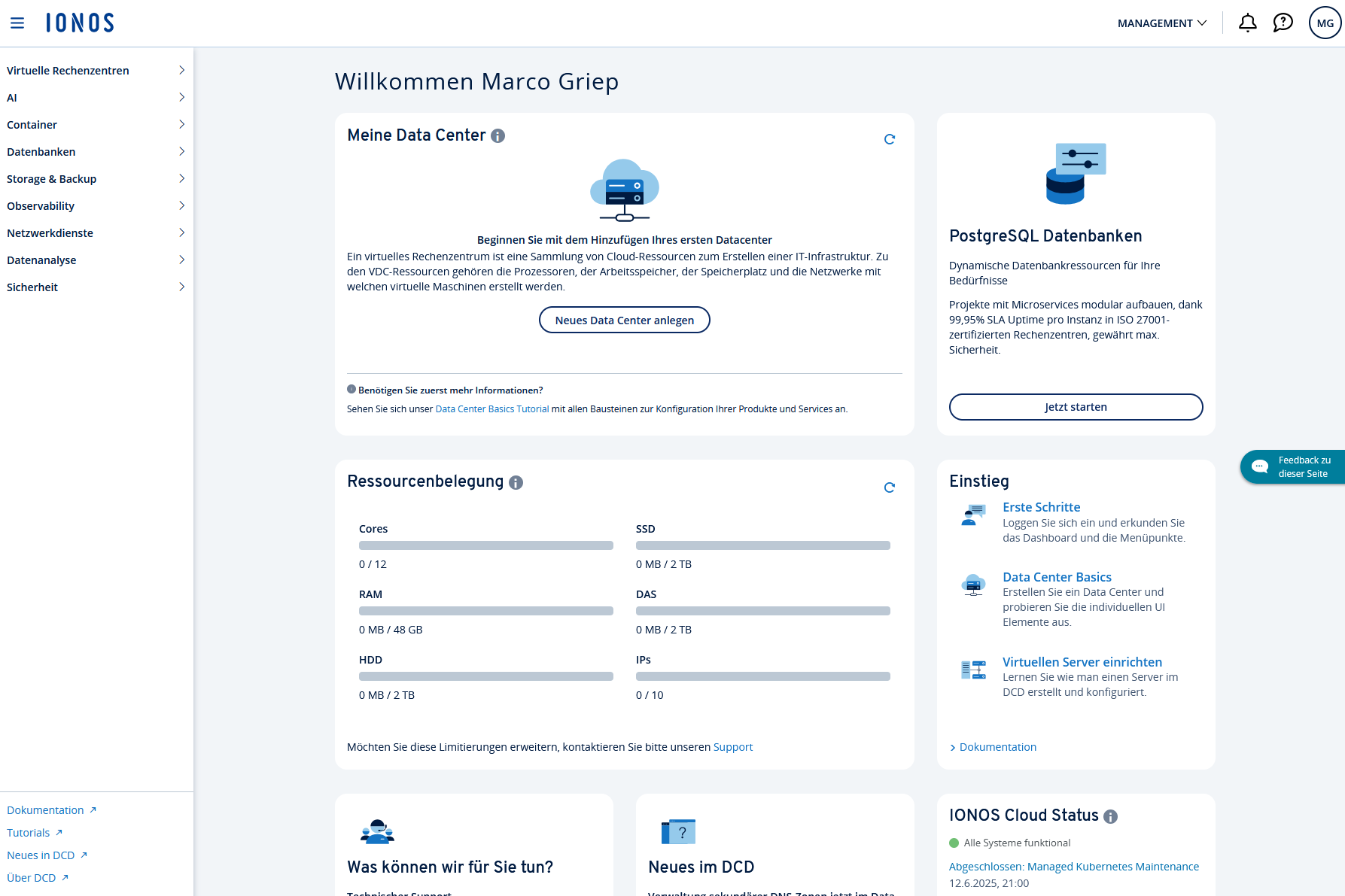The image size is (1345, 896).
Task: Click the IONOS logo
Action: click(x=80, y=23)
